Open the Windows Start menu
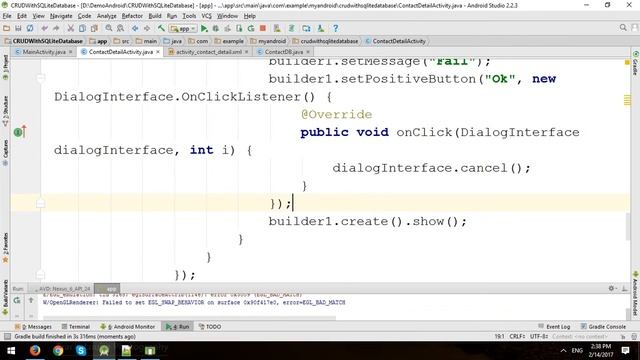 tap(11, 350)
